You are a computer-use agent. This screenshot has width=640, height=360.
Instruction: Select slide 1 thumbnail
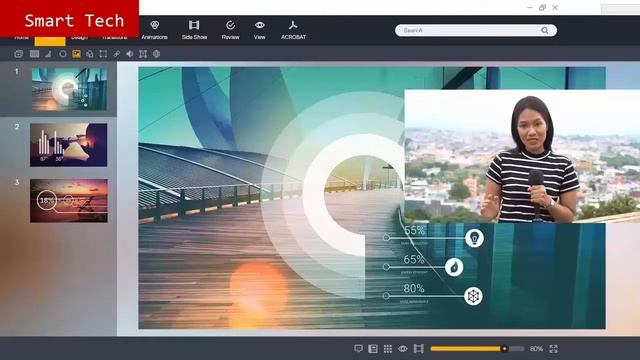tap(69, 89)
